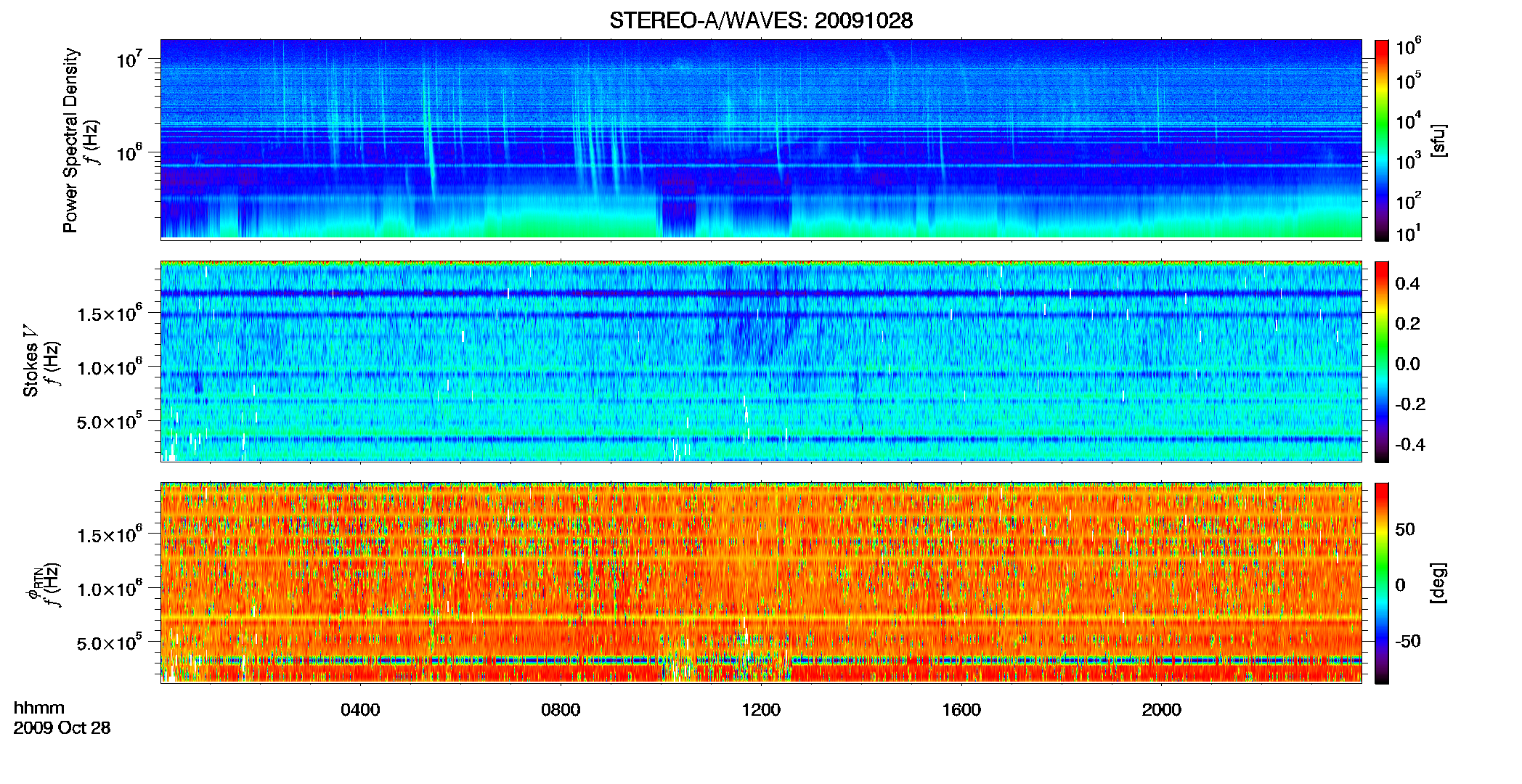Click the -0.4 label on Stokes colorbar
1522x784 pixels.
1410,444
